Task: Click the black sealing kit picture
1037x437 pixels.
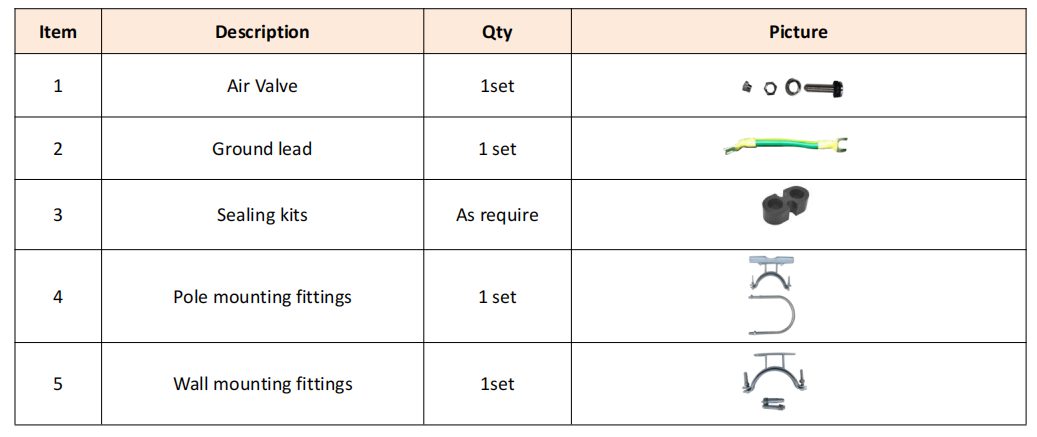Action: pyautogui.click(x=784, y=206)
